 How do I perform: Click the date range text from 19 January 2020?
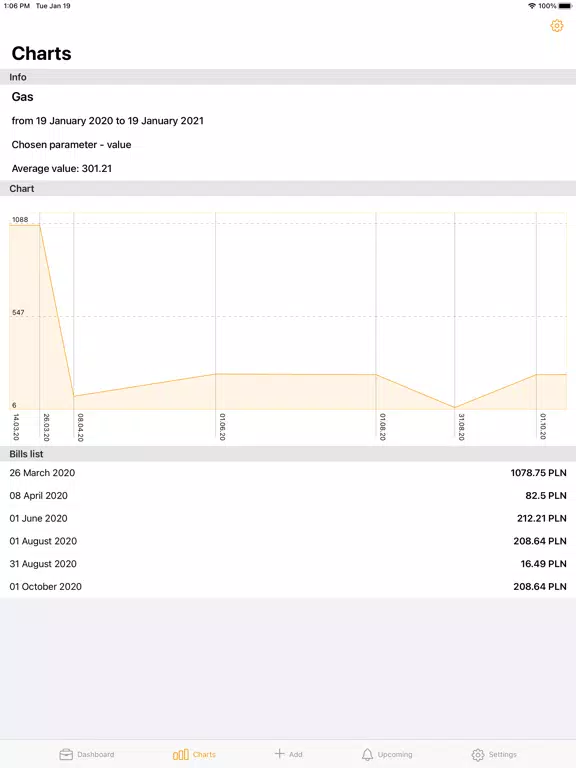(x=108, y=120)
